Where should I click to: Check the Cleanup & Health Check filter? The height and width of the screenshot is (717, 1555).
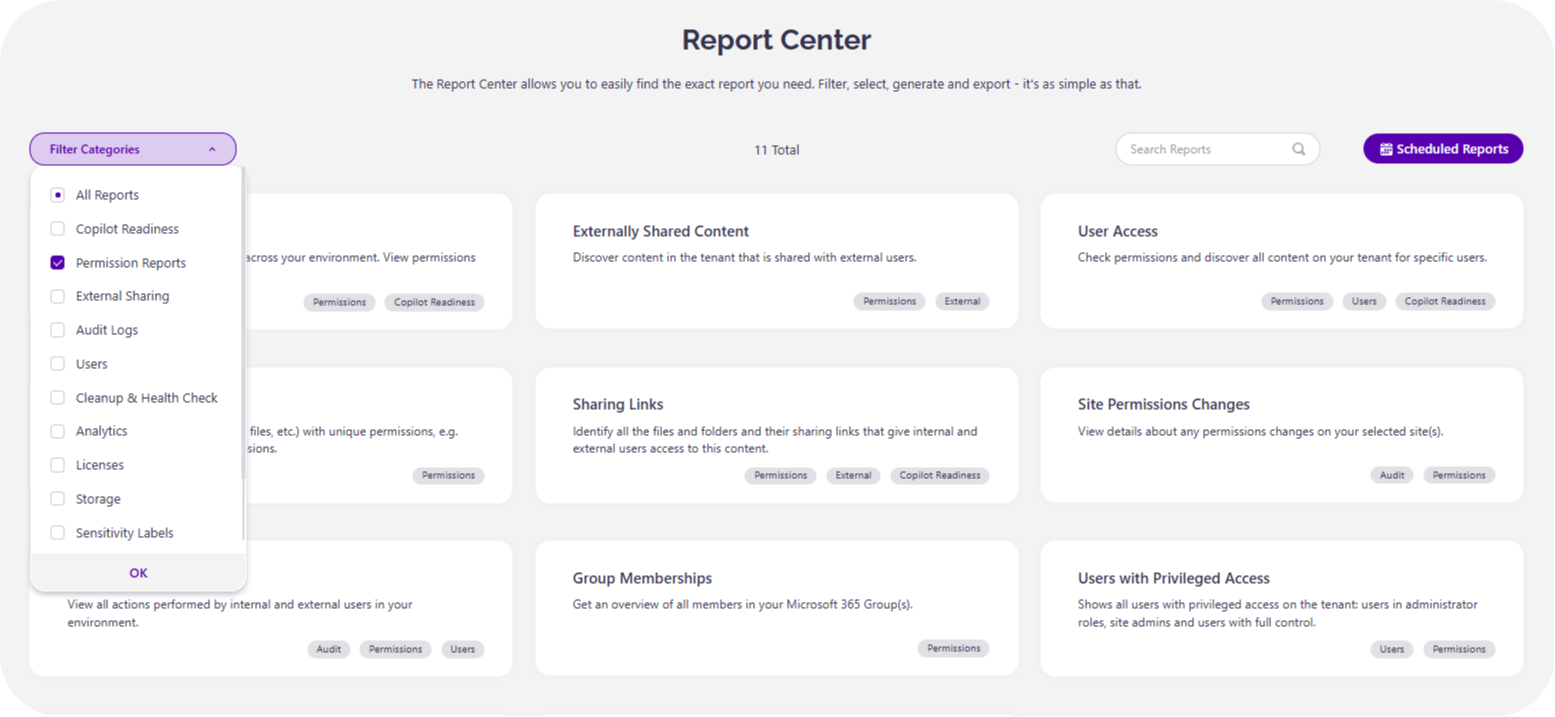(x=57, y=397)
